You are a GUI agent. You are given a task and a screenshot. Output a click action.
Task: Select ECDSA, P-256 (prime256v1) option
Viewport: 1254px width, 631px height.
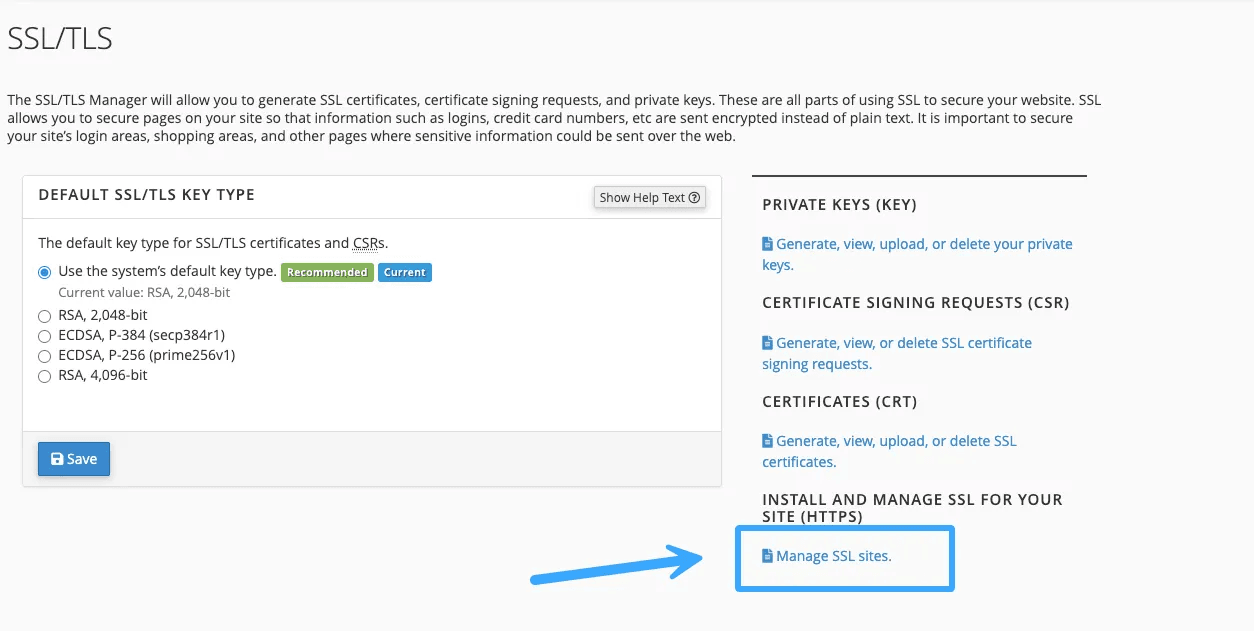click(44, 355)
